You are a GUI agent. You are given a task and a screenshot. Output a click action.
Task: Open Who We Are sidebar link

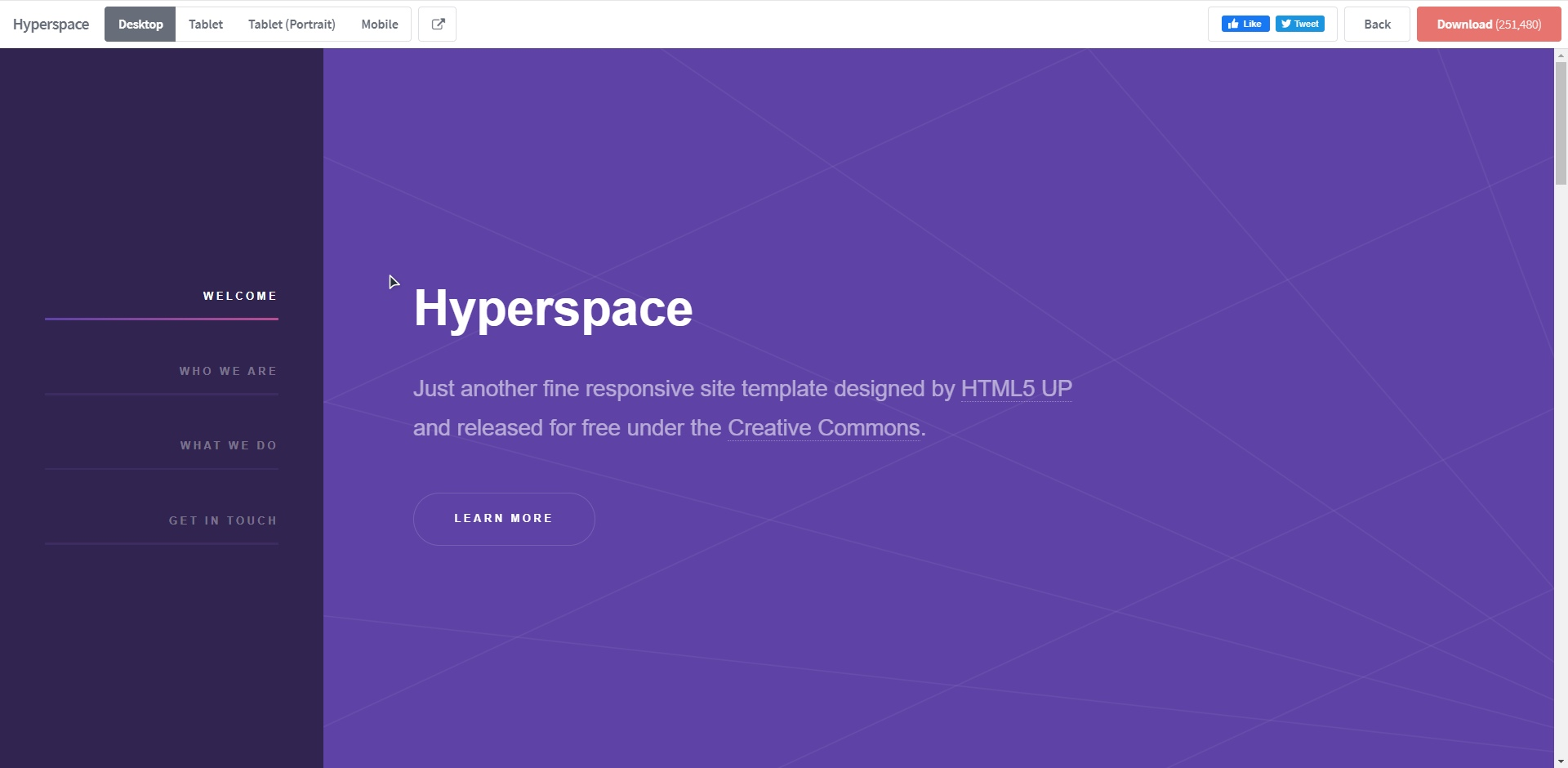pyautogui.click(x=228, y=371)
